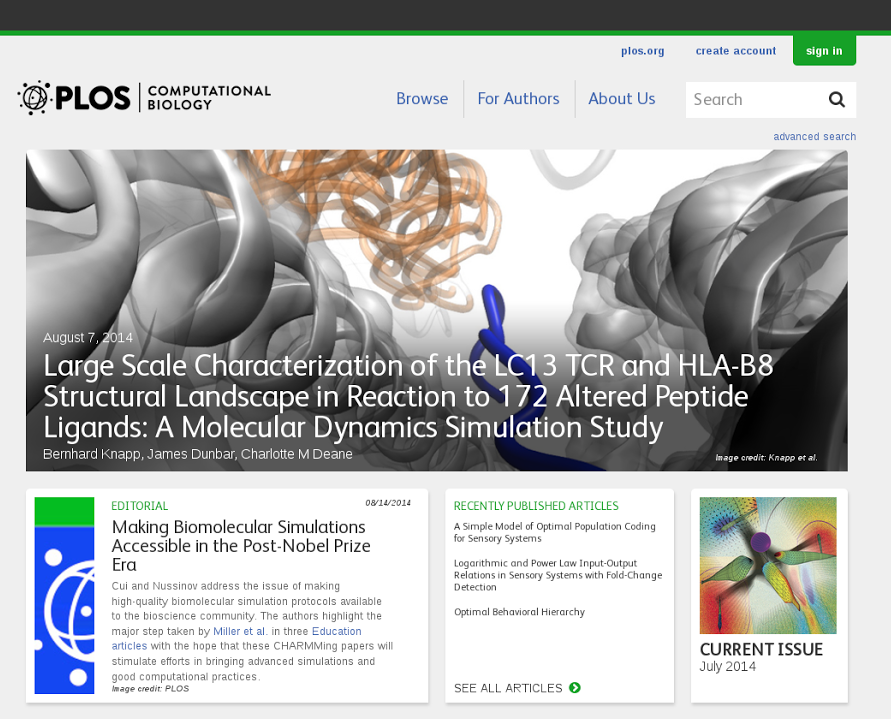891x719 pixels.
Task: Open the editorial on Making Biomolecular Simulations
Action: pyautogui.click(x=241, y=546)
